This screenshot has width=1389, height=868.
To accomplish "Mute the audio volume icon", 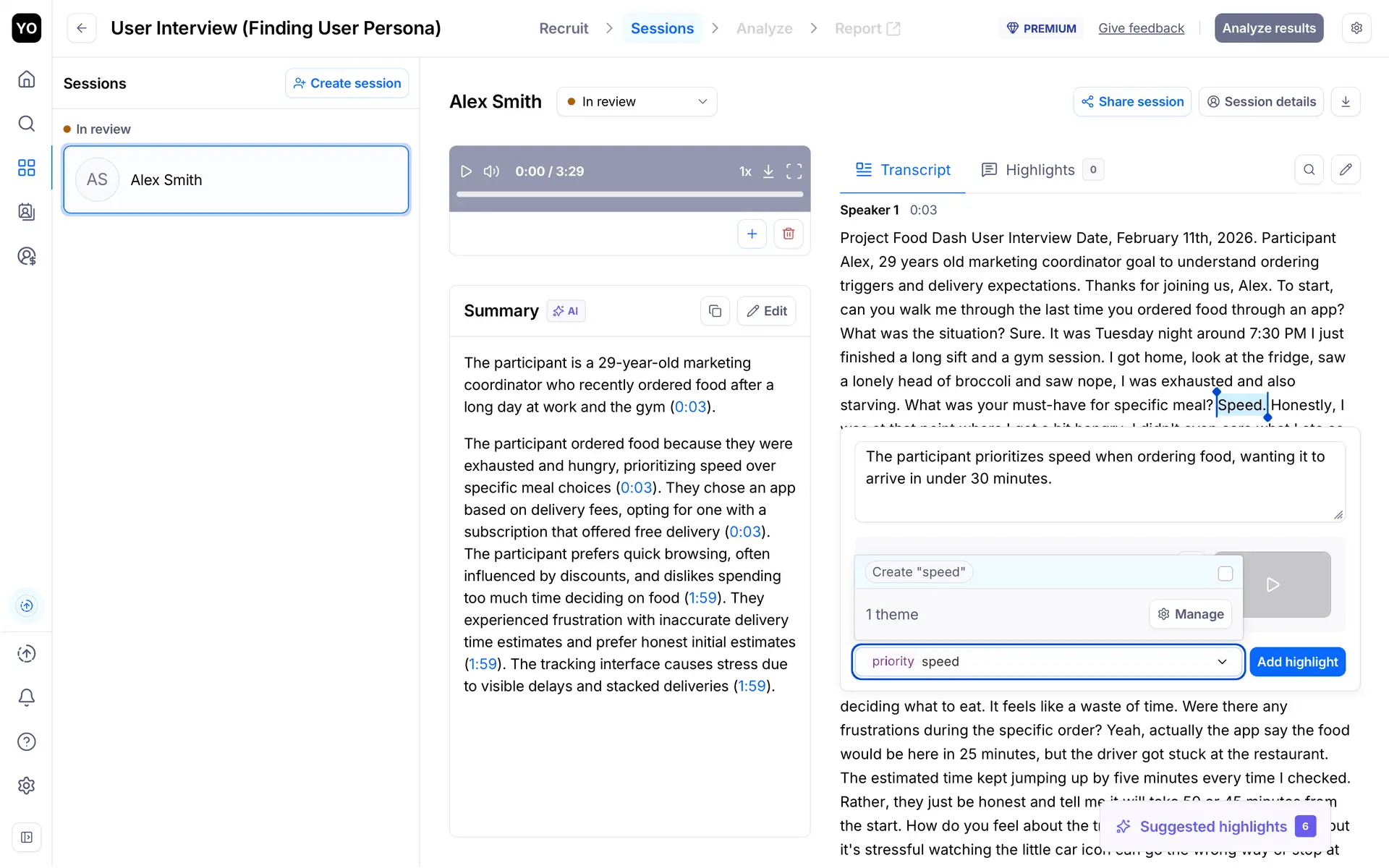I will (x=491, y=171).
